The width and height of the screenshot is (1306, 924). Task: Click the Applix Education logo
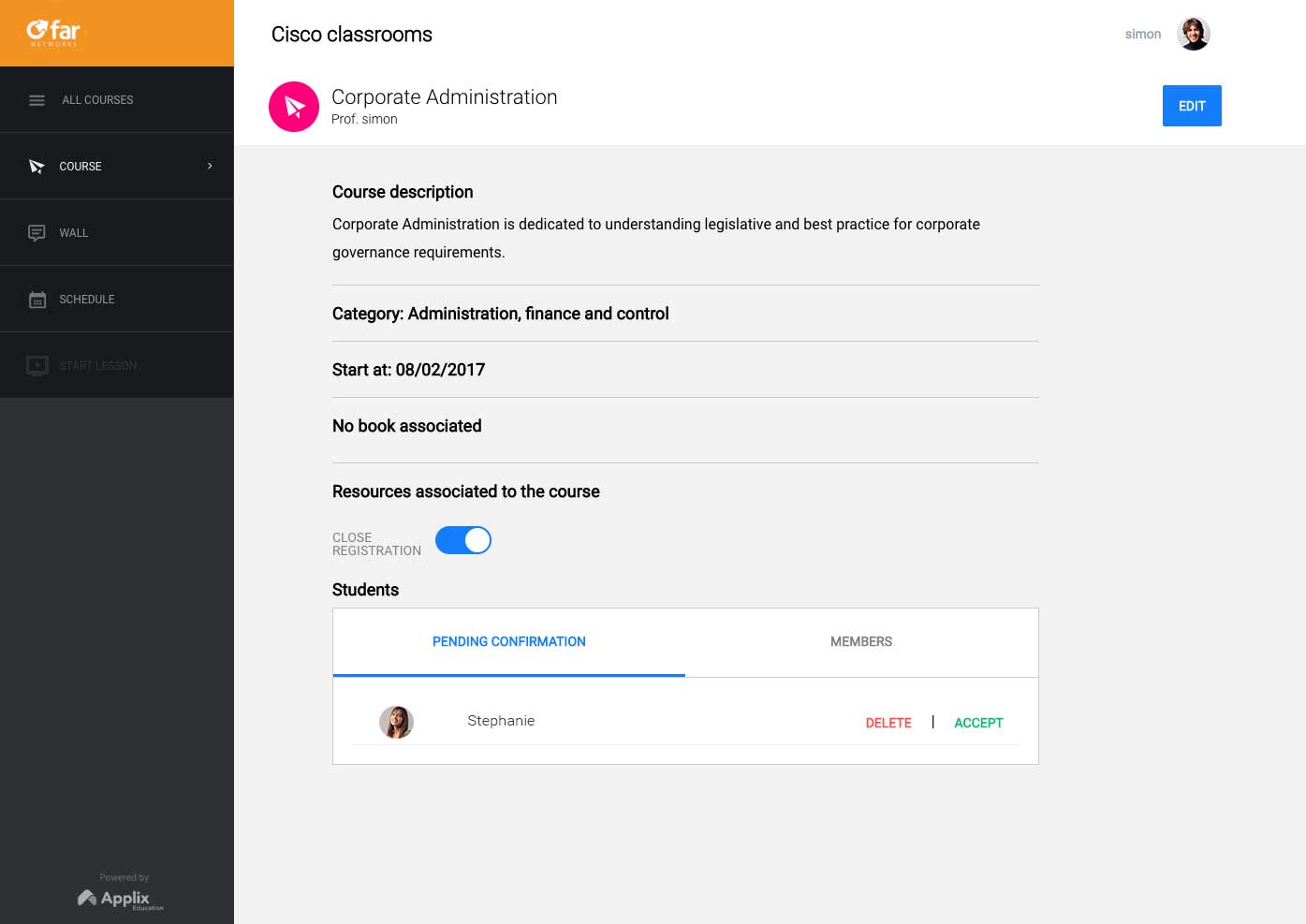coord(121,900)
